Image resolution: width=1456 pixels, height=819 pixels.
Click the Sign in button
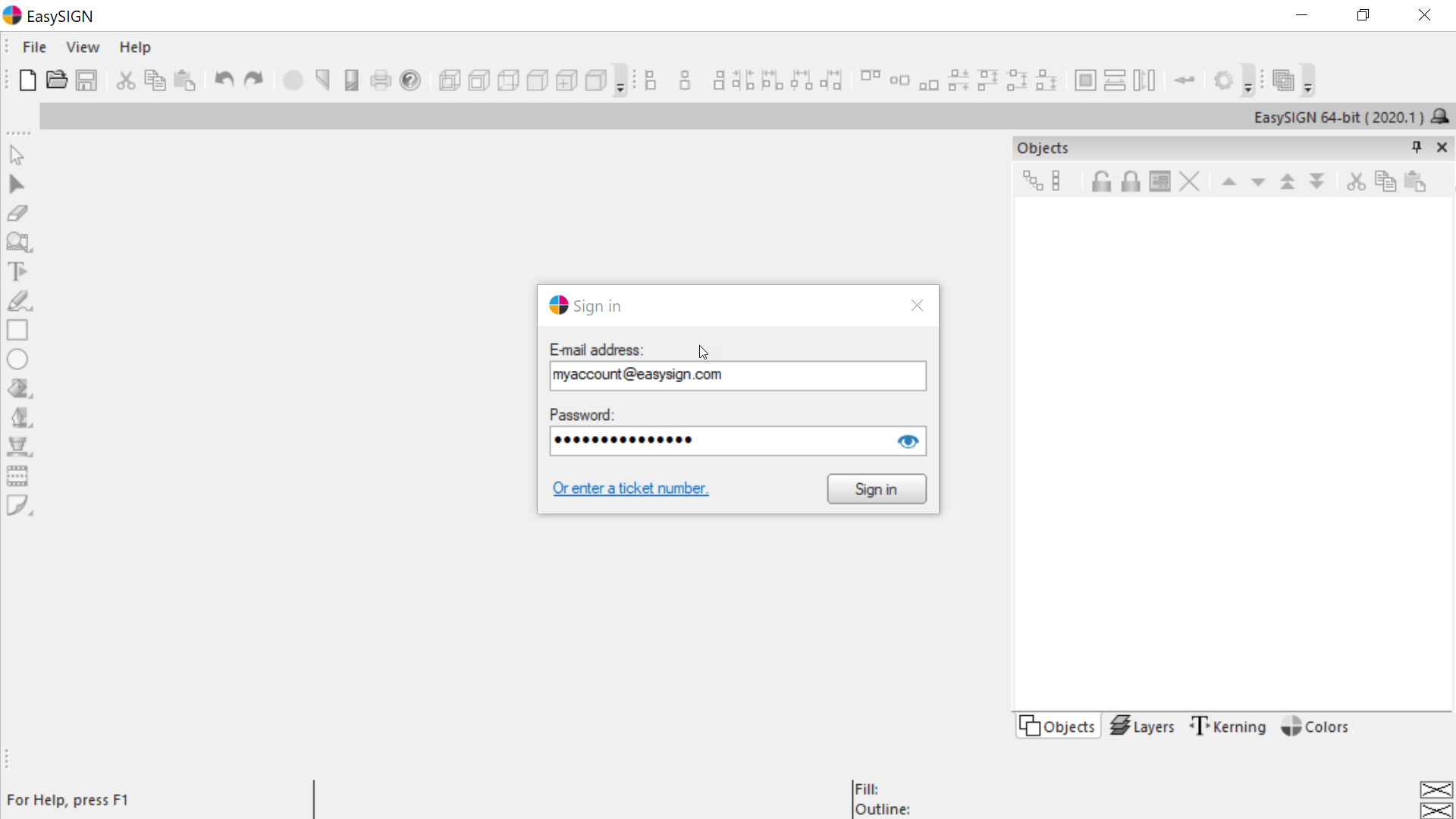click(x=876, y=489)
